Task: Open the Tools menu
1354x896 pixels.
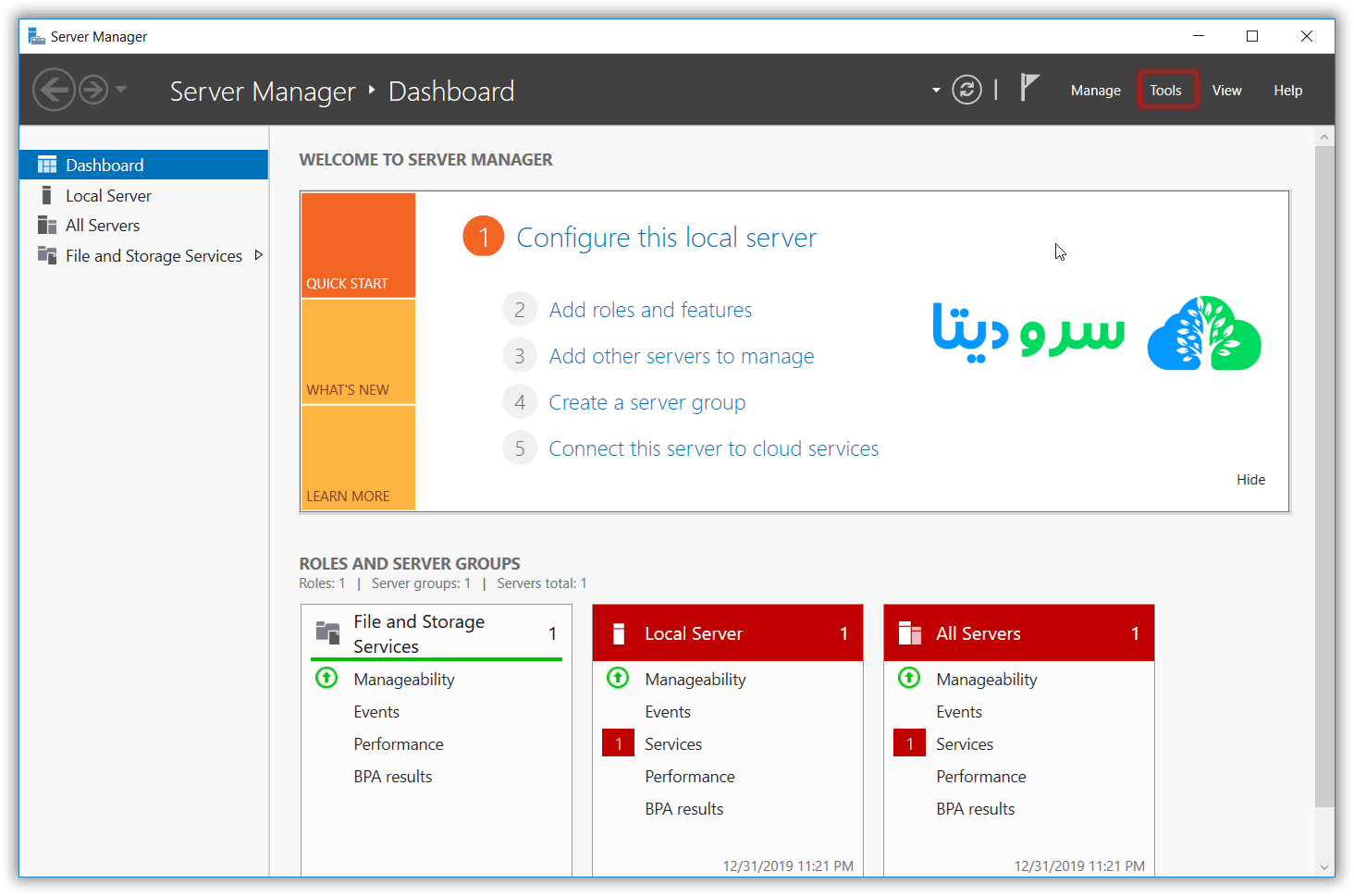Action: point(1166,91)
